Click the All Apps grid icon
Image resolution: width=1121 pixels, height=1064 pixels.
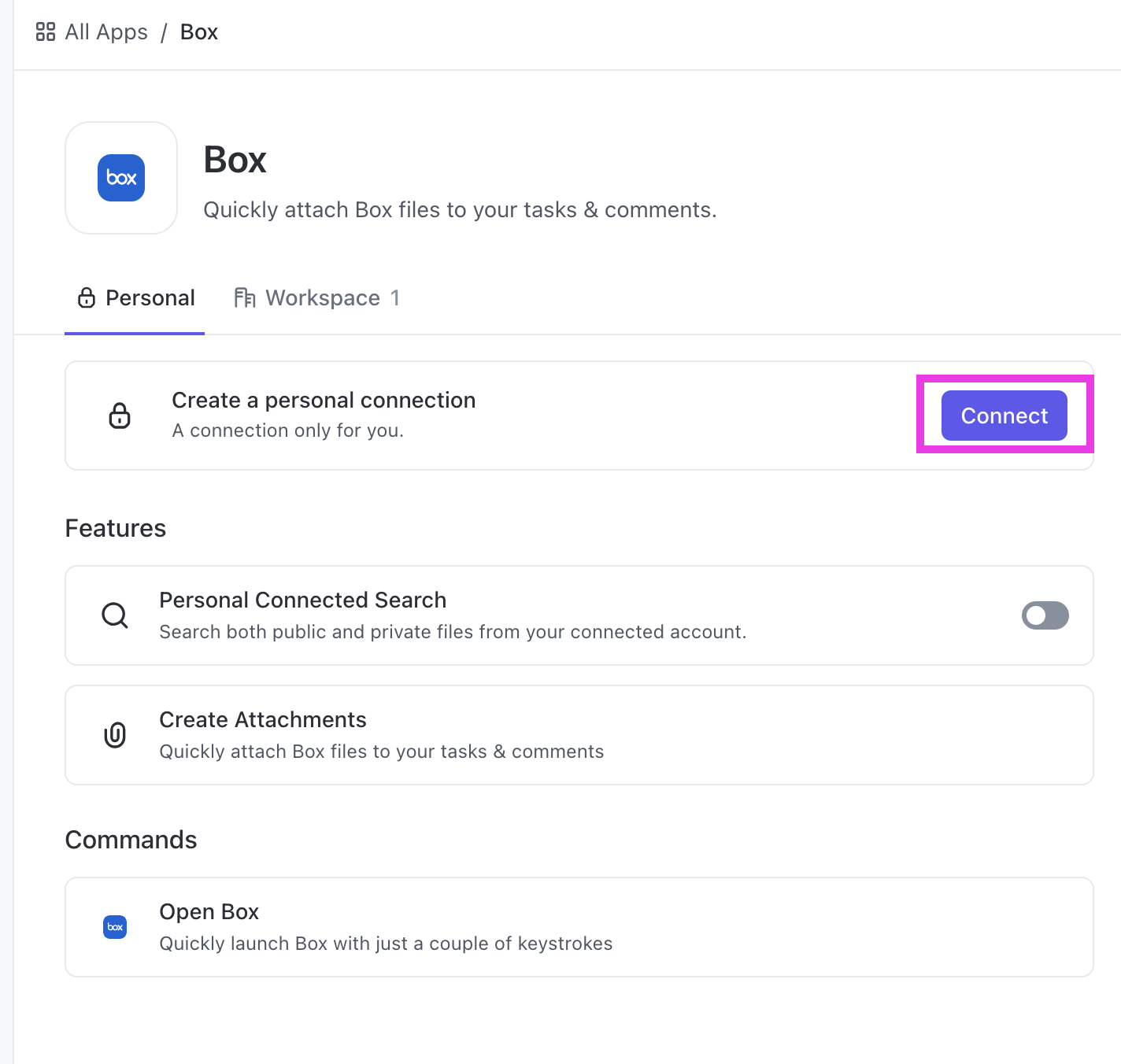click(45, 31)
